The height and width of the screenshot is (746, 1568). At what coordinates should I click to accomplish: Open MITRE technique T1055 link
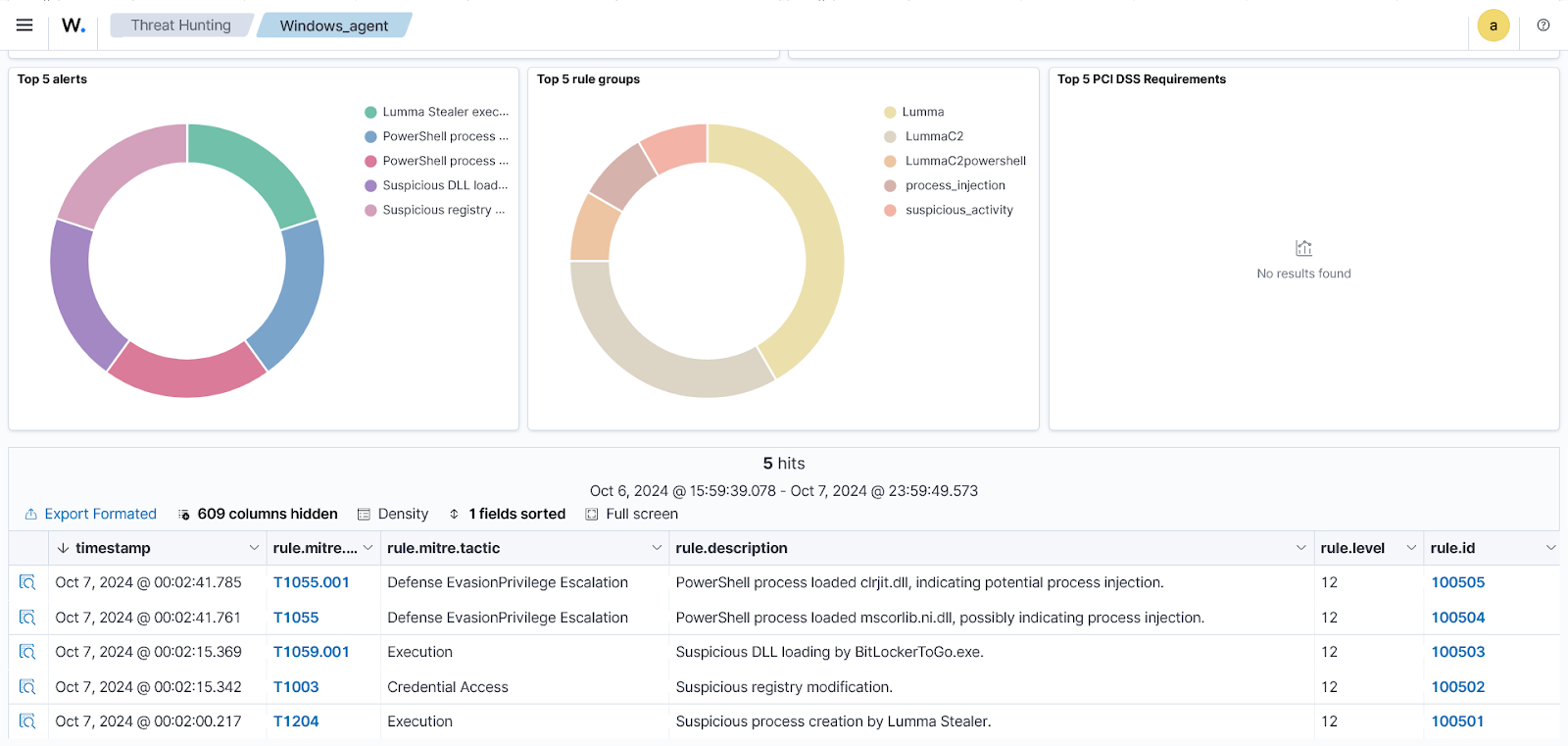click(296, 618)
